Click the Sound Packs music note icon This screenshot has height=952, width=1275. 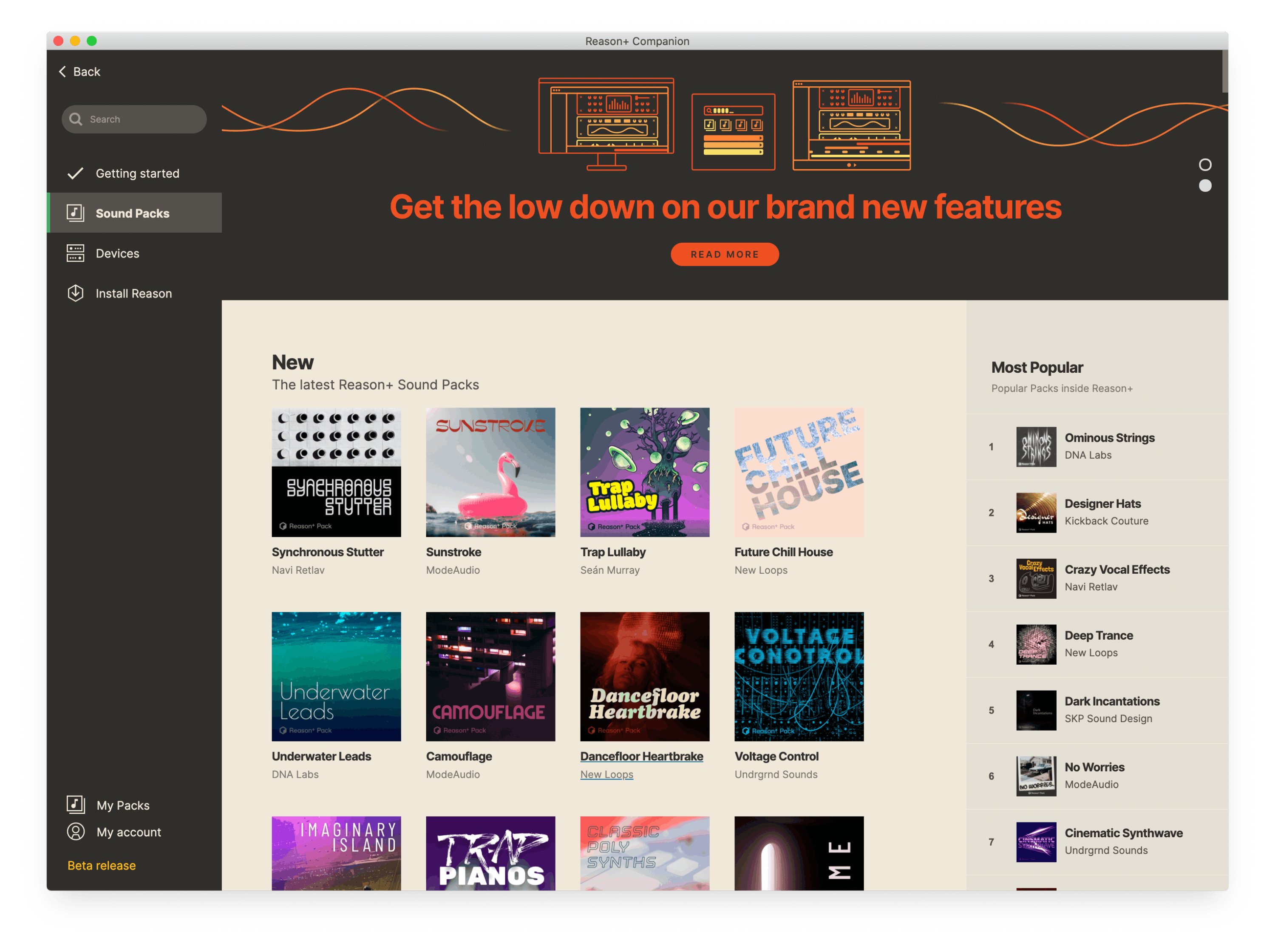[76, 213]
